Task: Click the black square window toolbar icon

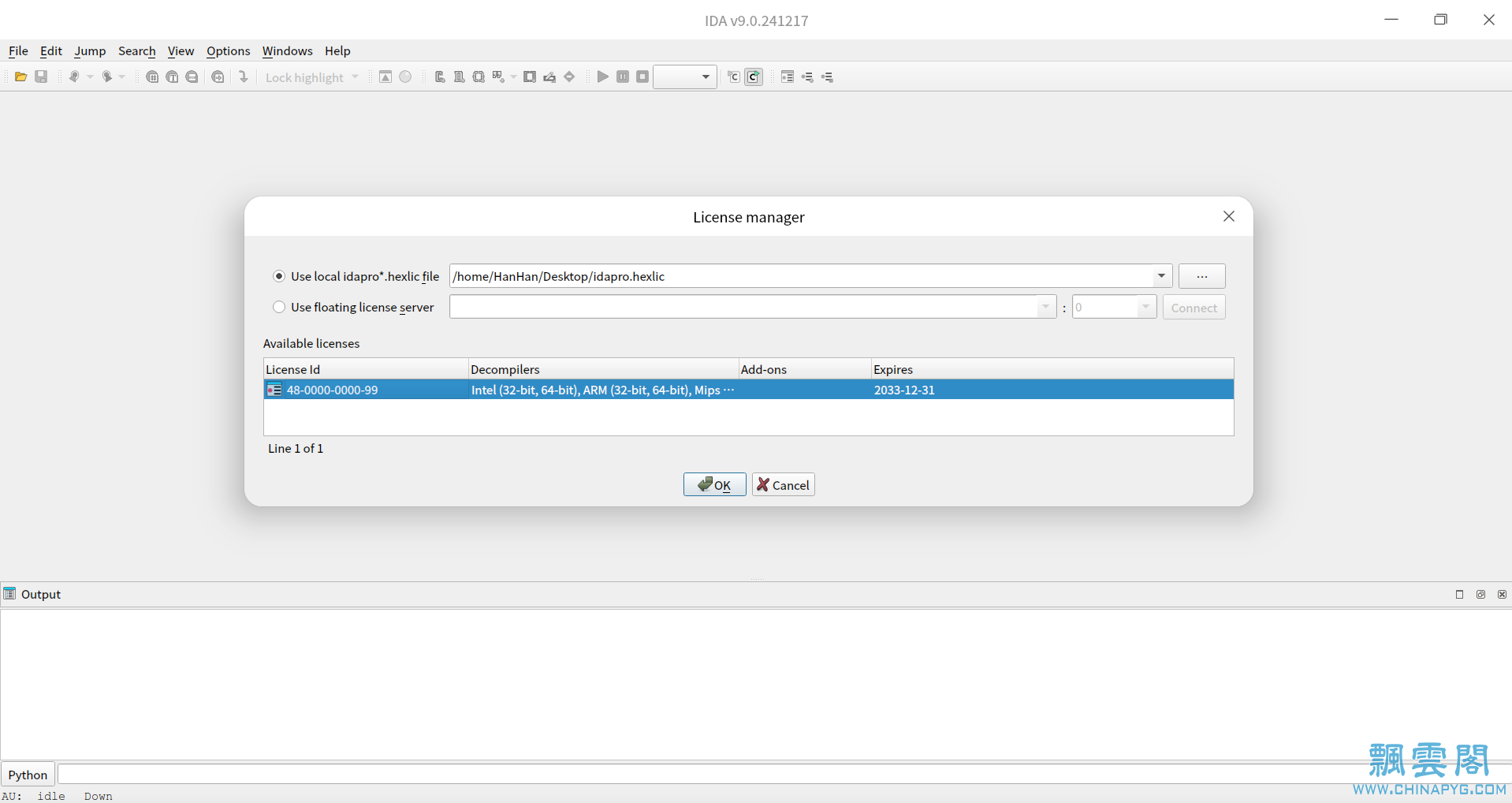Action: [530, 77]
